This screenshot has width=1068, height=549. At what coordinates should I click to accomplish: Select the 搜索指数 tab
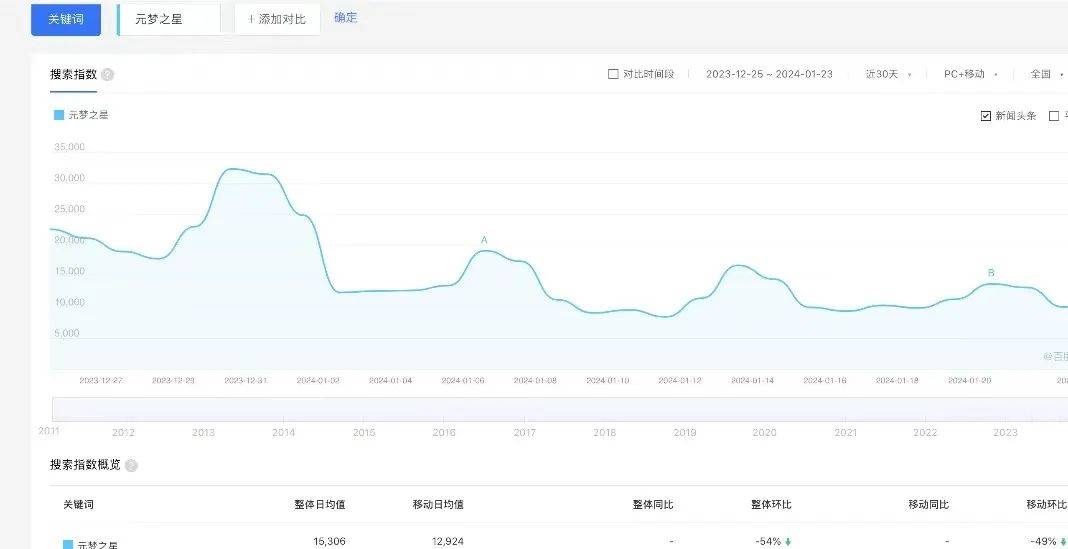point(73,74)
